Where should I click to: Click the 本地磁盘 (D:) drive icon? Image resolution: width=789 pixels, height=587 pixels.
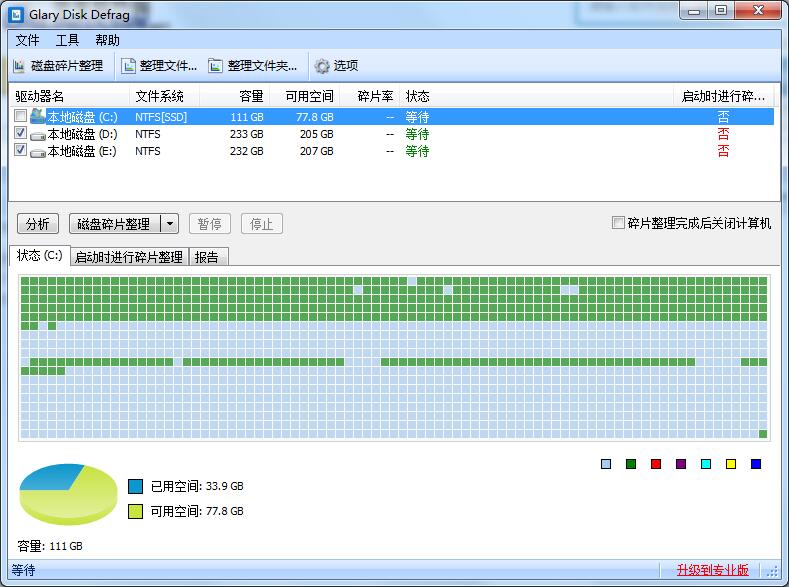(37, 134)
